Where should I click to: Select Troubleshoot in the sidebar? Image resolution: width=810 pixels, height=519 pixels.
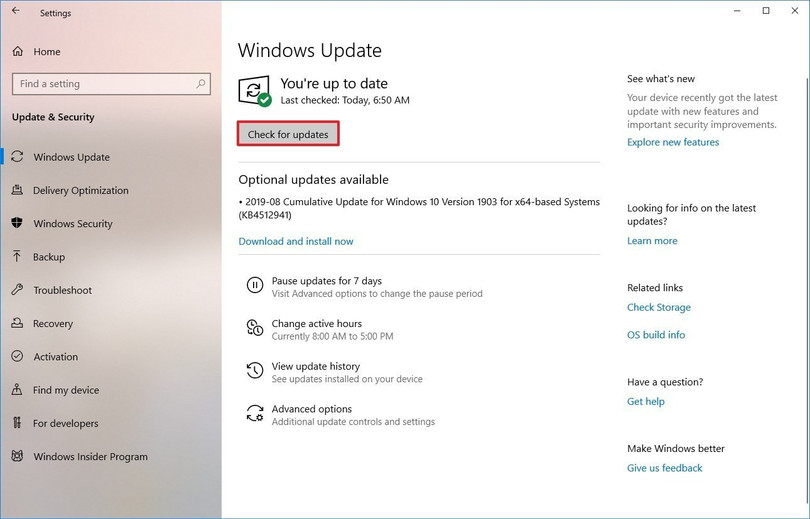tap(62, 290)
